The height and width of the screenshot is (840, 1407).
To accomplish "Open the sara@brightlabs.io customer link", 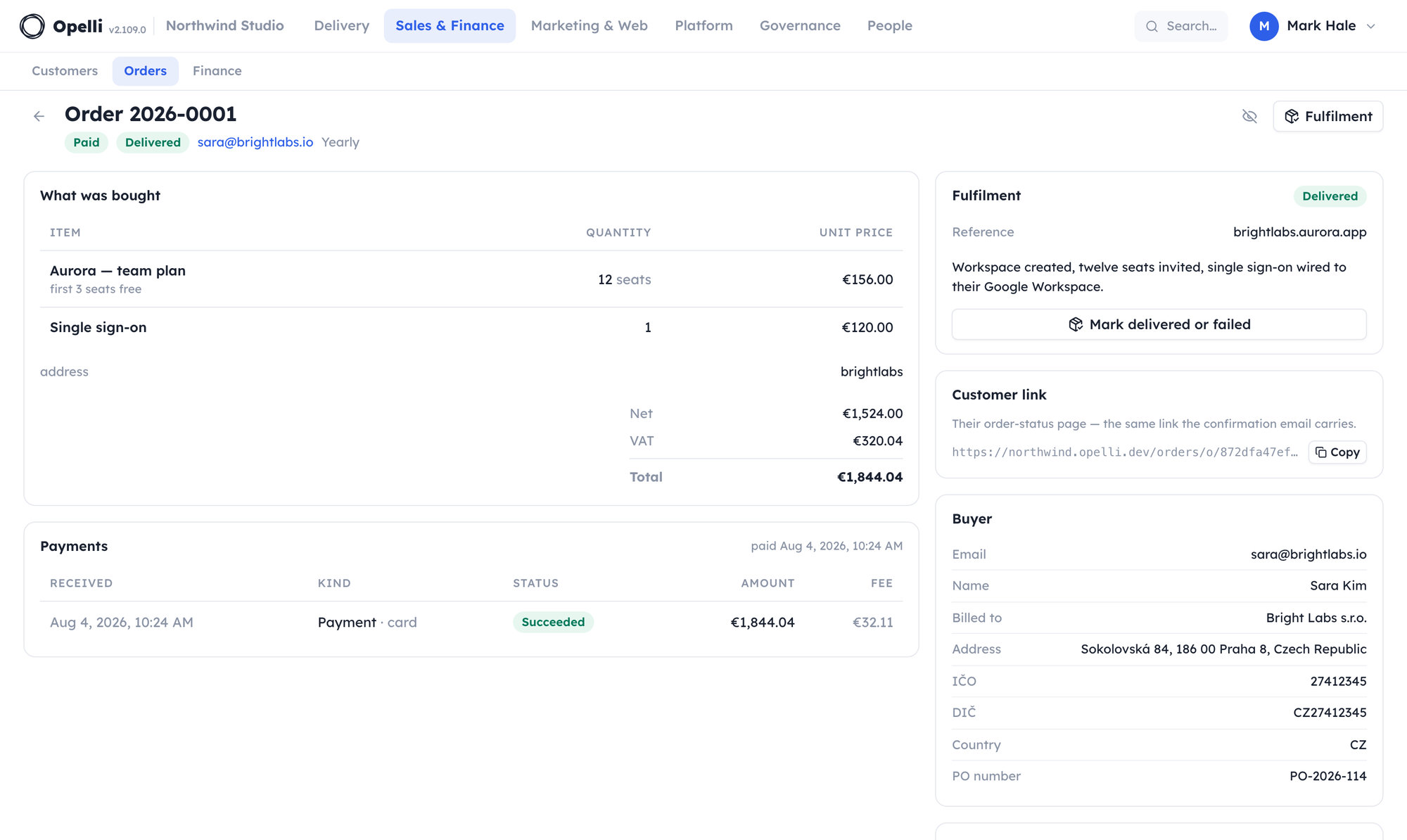I will pos(255,142).
